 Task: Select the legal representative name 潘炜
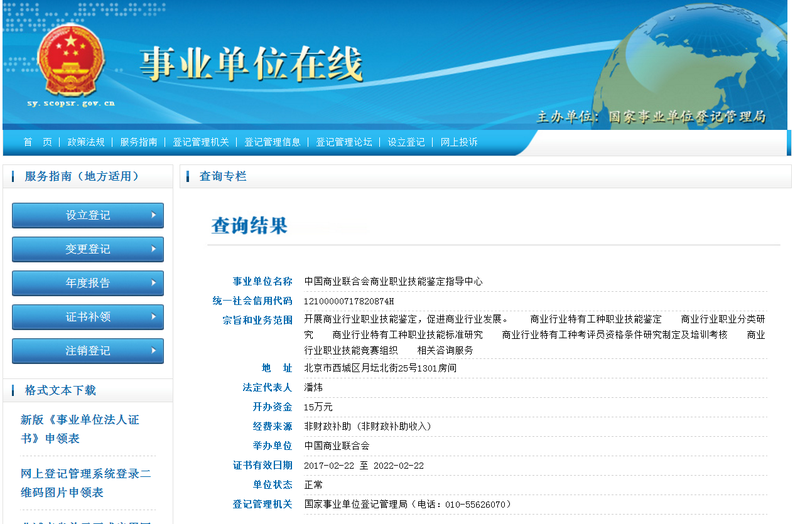313,387
